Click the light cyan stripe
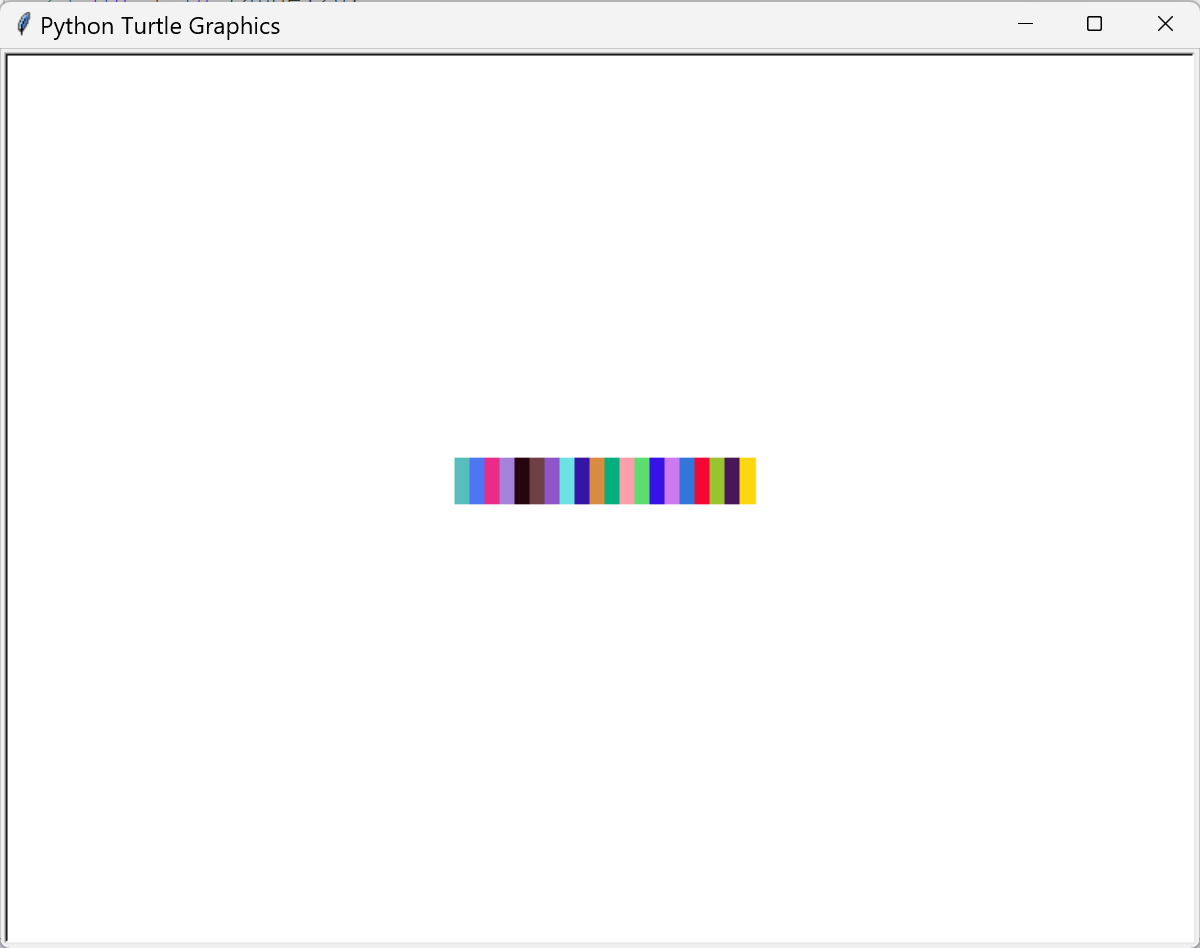Viewport: 1200px width, 948px height. tap(567, 481)
